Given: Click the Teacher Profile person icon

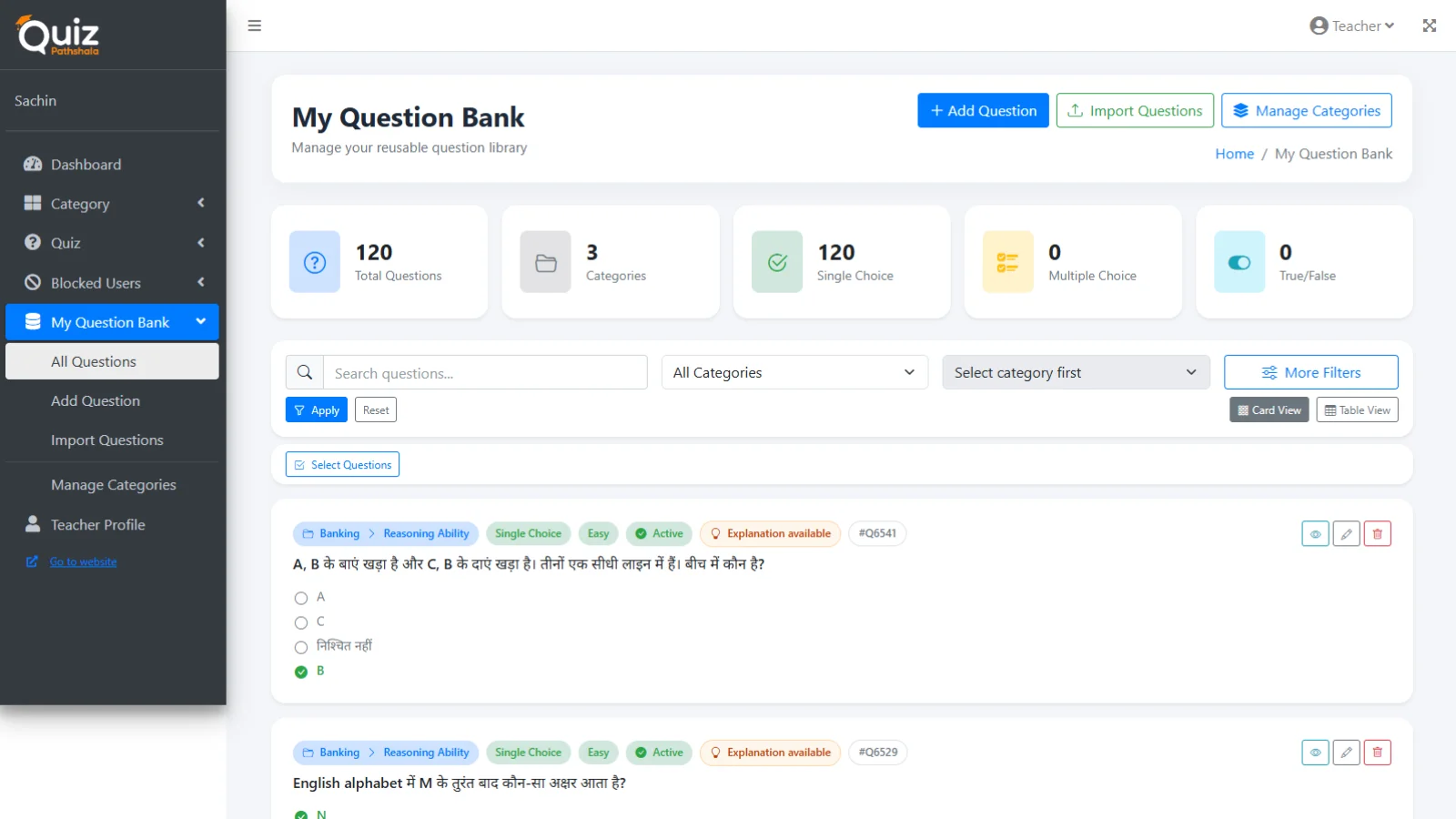Looking at the screenshot, I should [x=33, y=524].
